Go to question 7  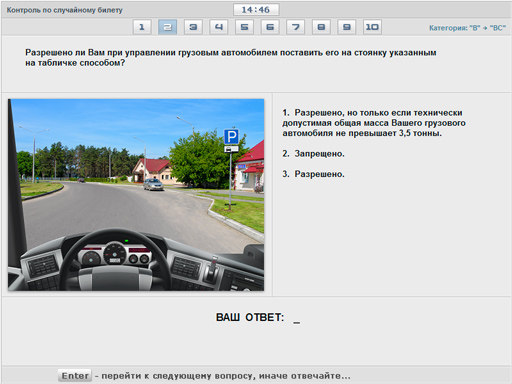click(x=295, y=27)
